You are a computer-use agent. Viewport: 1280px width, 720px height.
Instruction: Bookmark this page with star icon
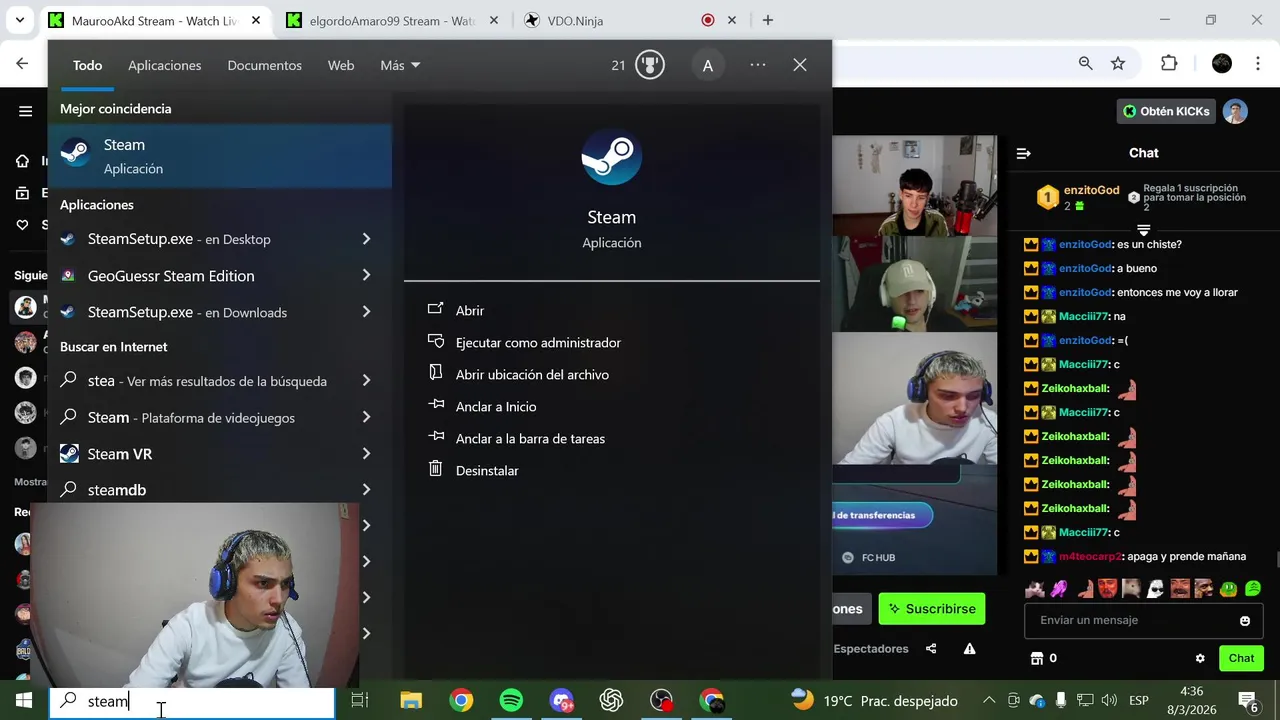pyautogui.click(x=1118, y=63)
